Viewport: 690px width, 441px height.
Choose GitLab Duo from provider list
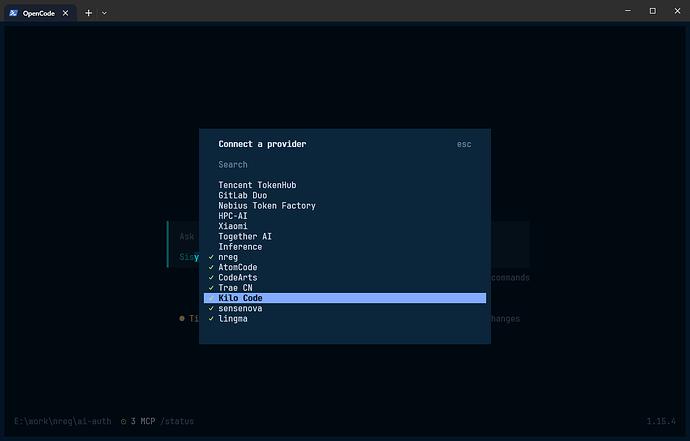(x=345, y=195)
